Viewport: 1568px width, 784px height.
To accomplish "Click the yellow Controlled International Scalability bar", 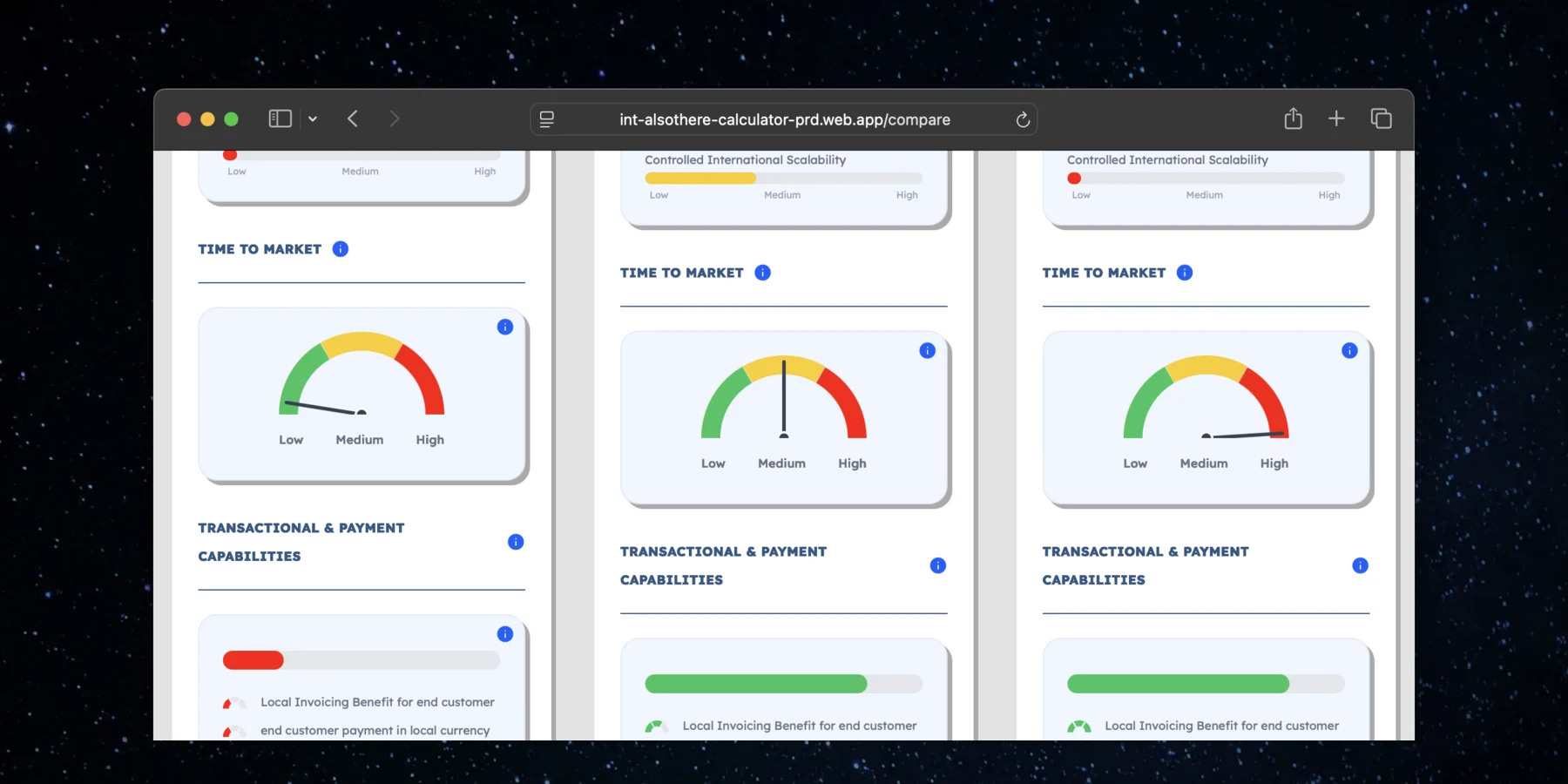I will (784, 178).
